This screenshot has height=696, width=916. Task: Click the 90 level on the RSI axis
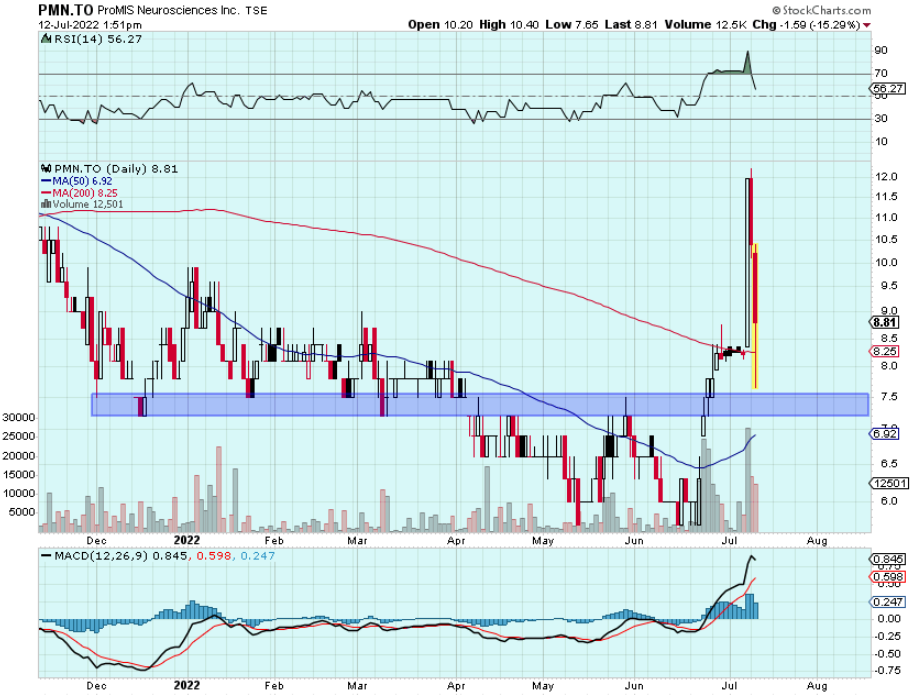pyautogui.click(x=881, y=51)
